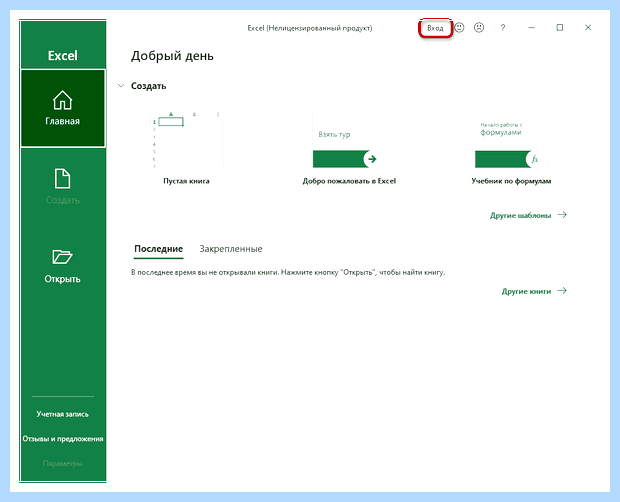
Task: Click the green arrow on the Взять тур card
Action: click(371, 159)
